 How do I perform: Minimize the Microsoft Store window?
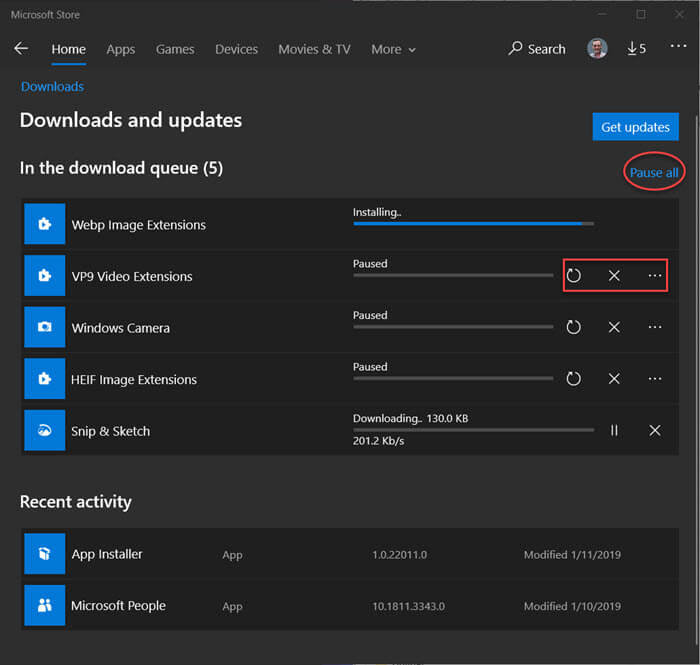602,14
